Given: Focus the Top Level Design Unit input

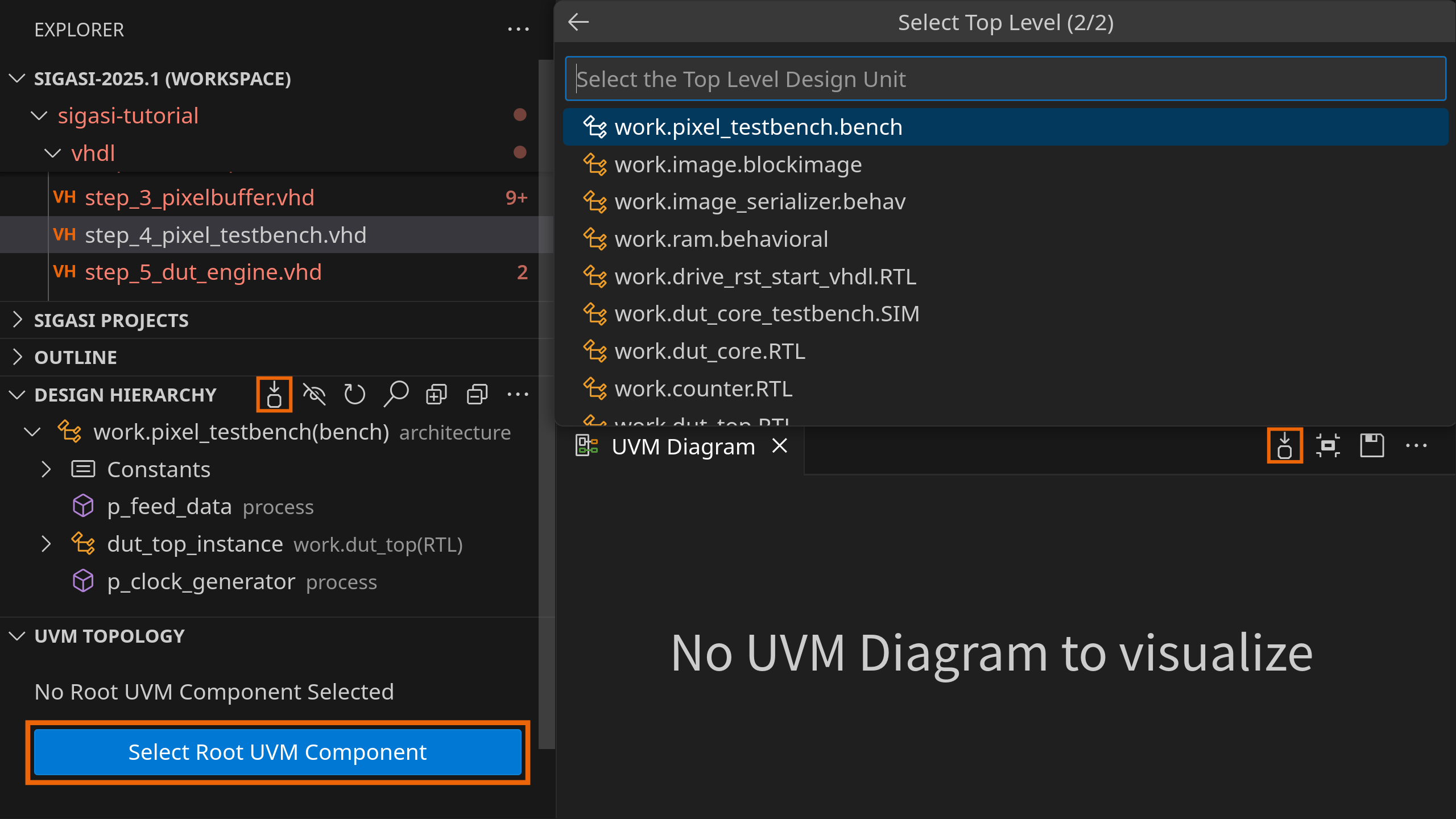Looking at the screenshot, I should (x=1005, y=79).
